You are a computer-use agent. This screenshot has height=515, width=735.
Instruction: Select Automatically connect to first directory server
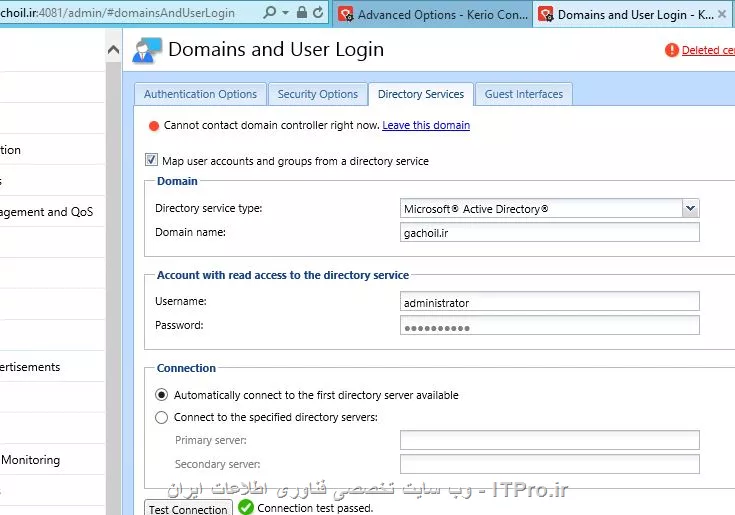[x=161, y=395]
